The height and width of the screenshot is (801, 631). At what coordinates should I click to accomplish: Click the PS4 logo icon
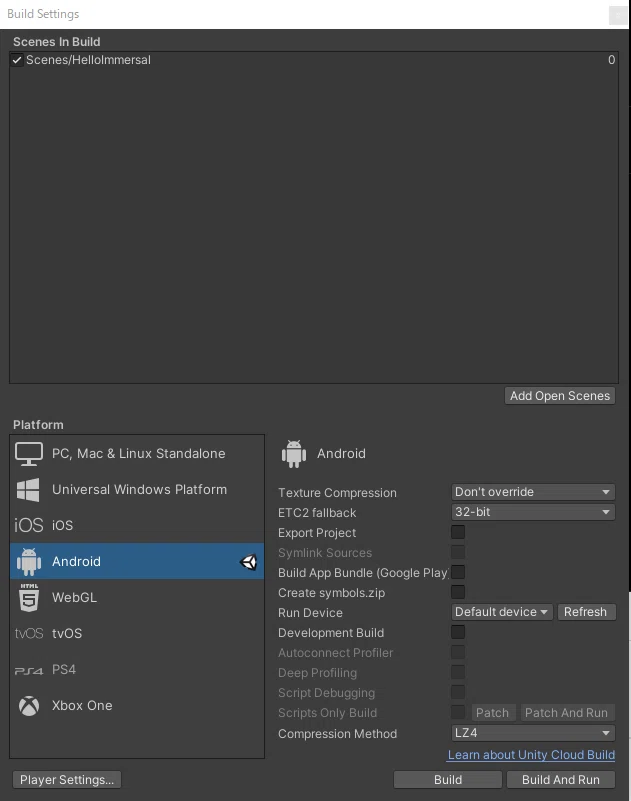click(x=29, y=670)
